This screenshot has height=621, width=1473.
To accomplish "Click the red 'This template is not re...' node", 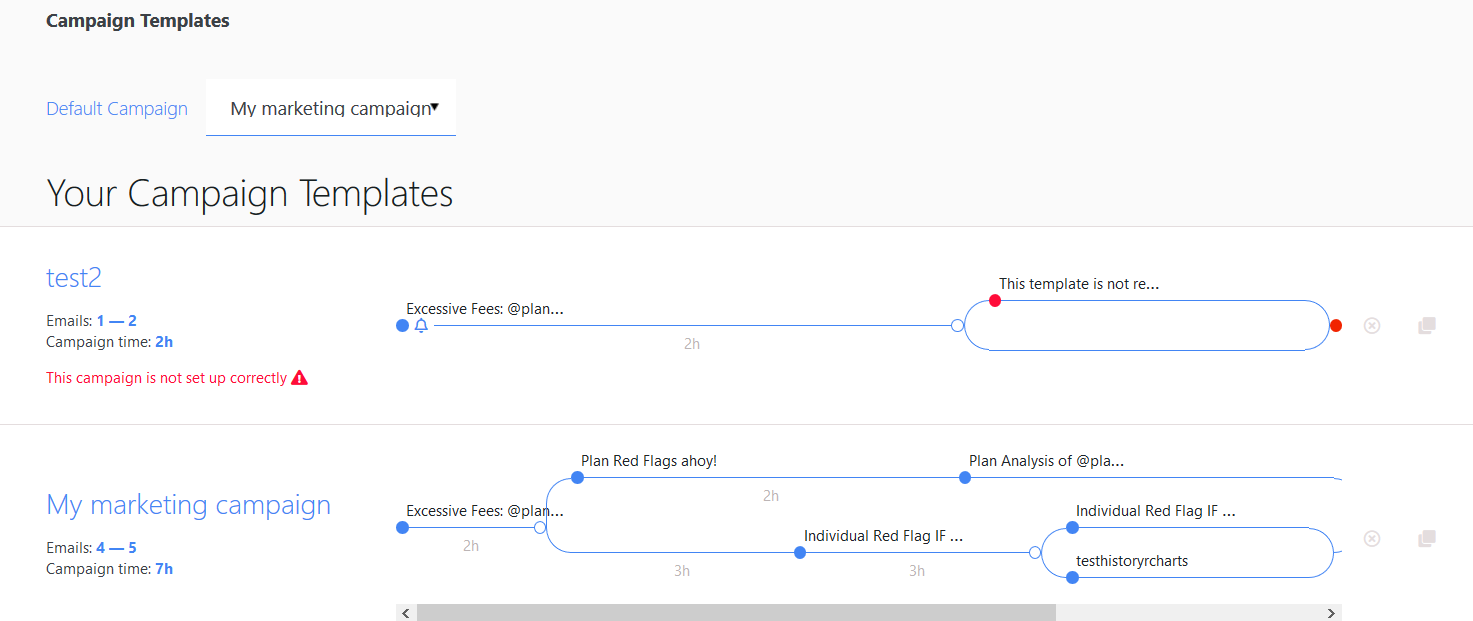I will 994,300.
